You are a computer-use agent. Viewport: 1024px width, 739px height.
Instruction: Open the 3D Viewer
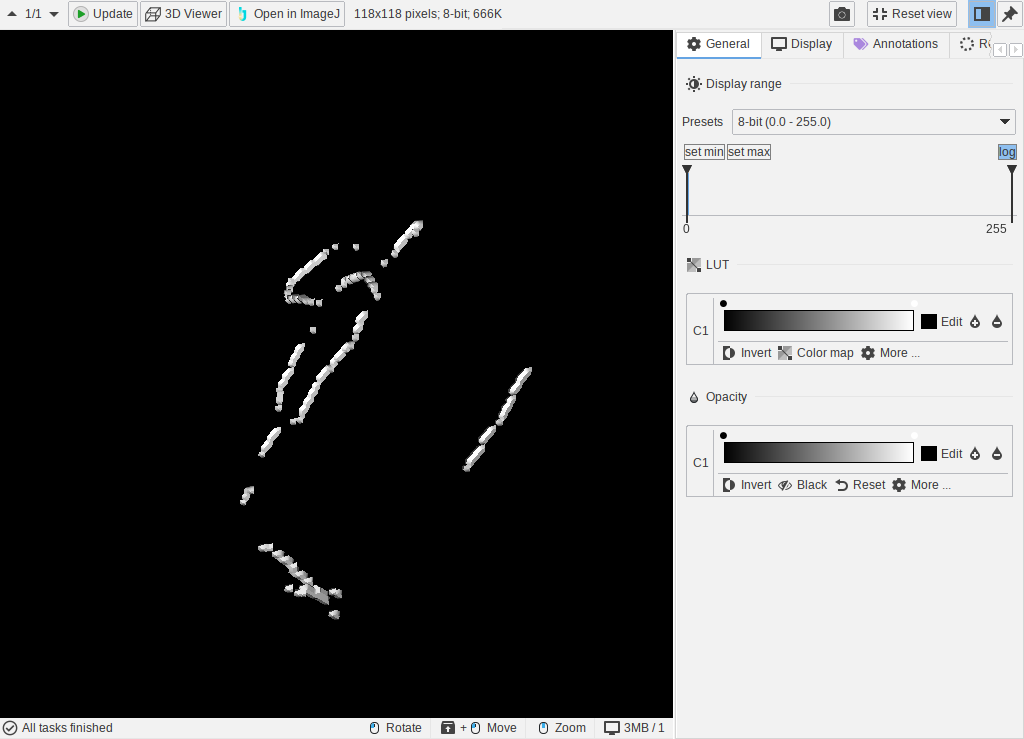click(x=183, y=14)
